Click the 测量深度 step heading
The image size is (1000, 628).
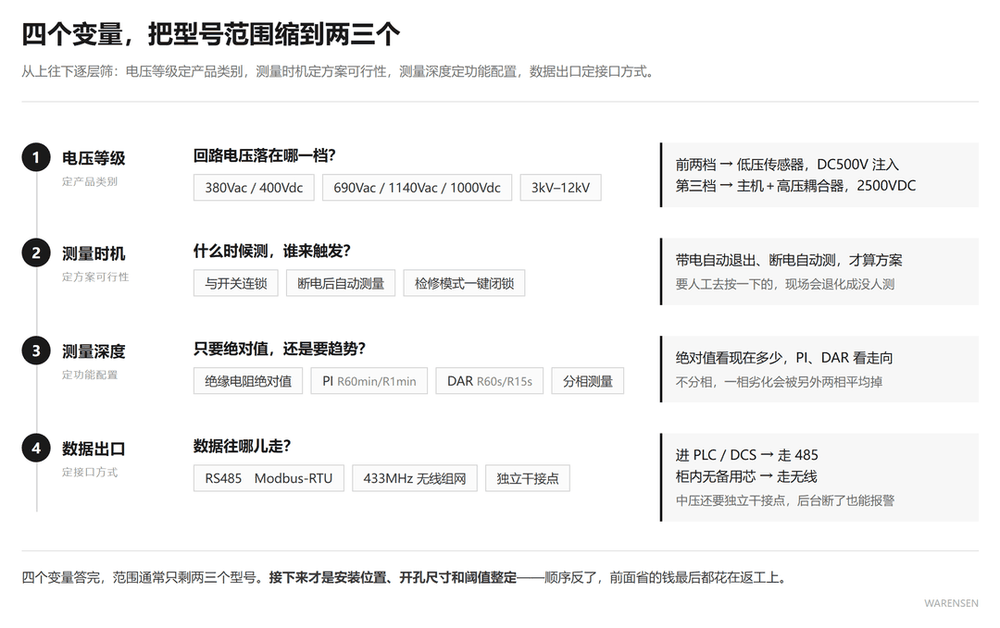point(94,351)
